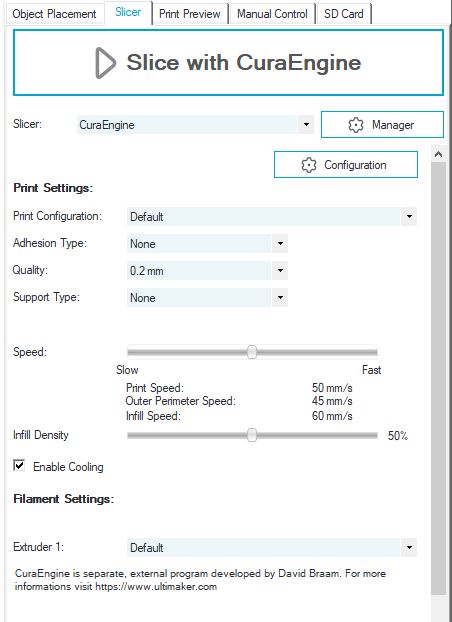This screenshot has width=452, height=622.
Task: Click the Speed slider handle
Action: pyautogui.click(x=252, y=351)
